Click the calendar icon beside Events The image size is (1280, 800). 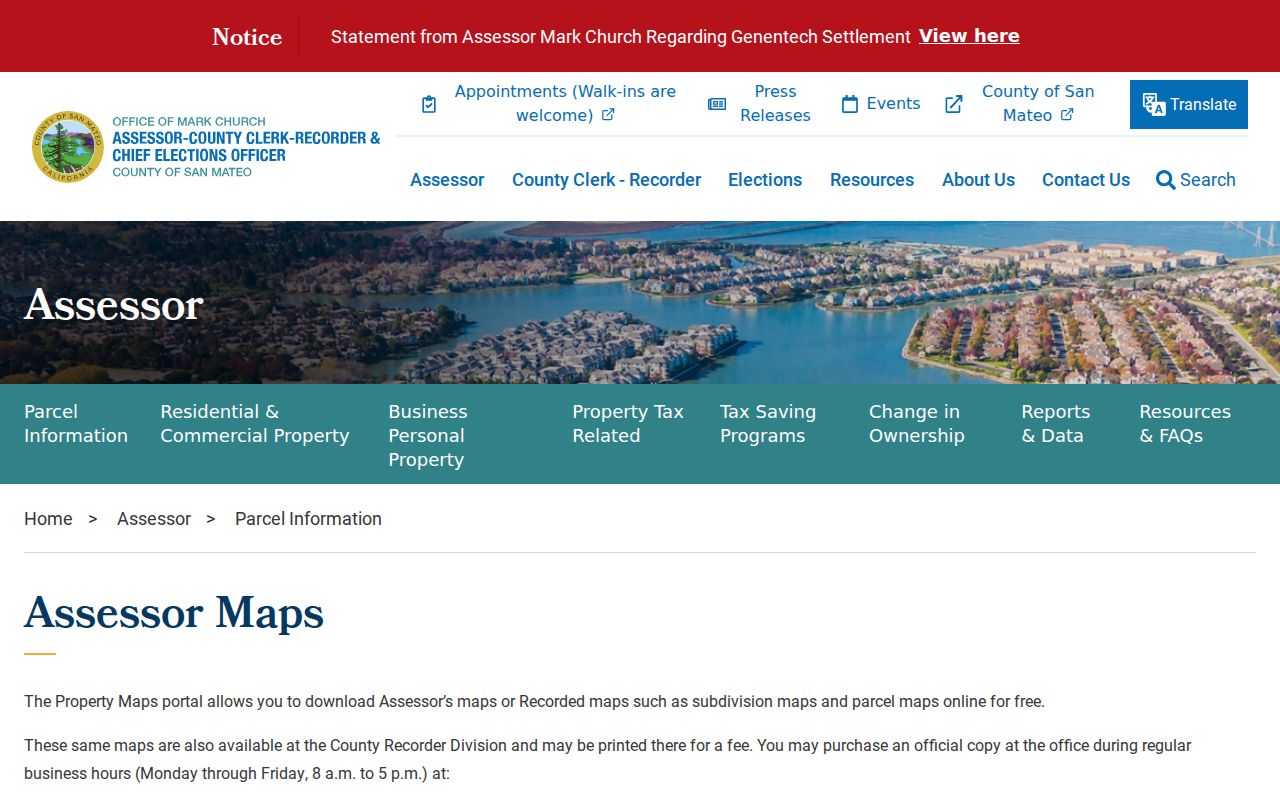[x=850, y=104]
